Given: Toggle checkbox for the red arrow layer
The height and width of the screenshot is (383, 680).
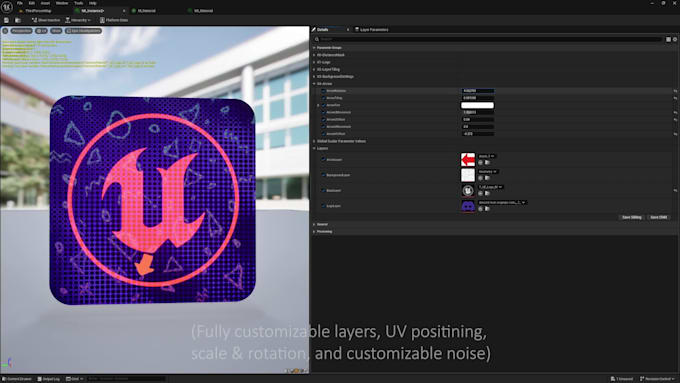Looking at the screenshot, I should coord(323,160).
